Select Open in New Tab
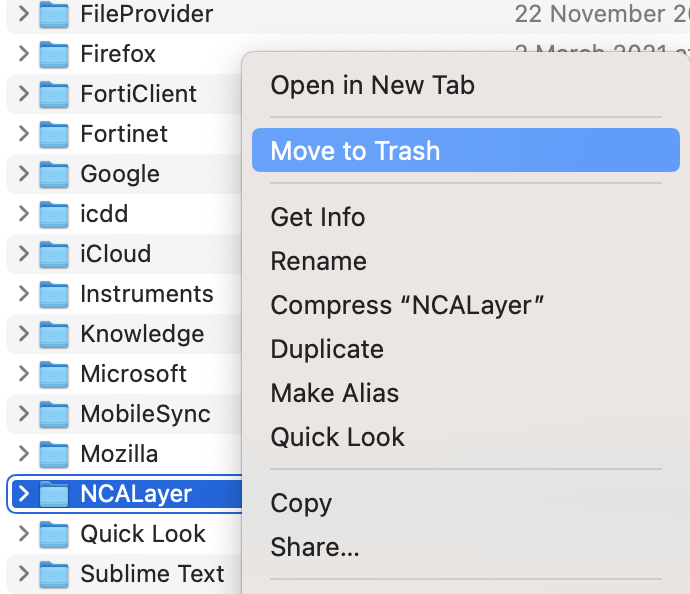690x594 pixels. 373,85
